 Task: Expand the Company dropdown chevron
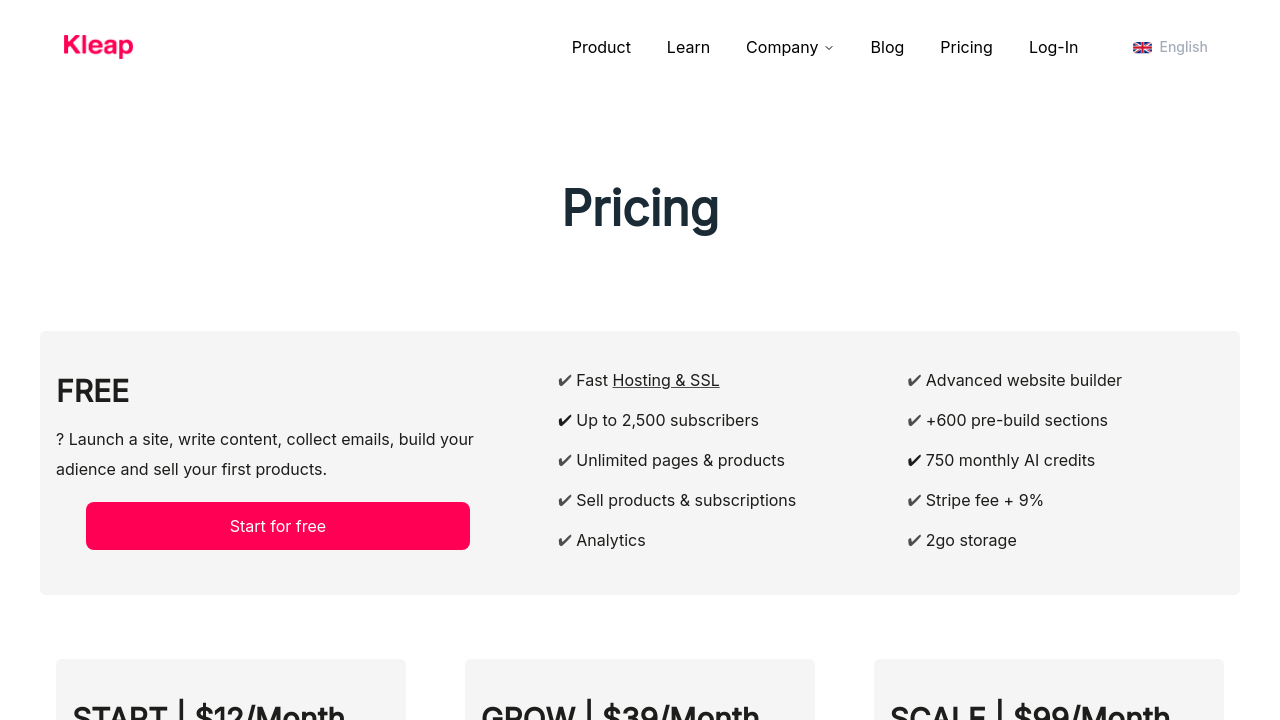(x=829, y=48)
